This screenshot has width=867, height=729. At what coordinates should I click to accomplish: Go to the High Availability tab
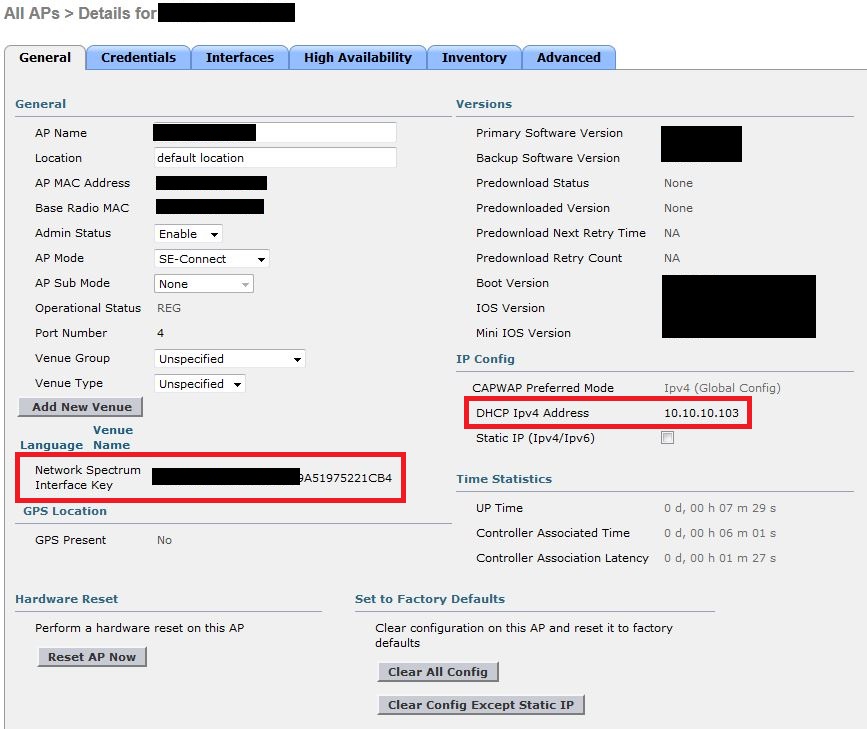(x=357, y=58)
